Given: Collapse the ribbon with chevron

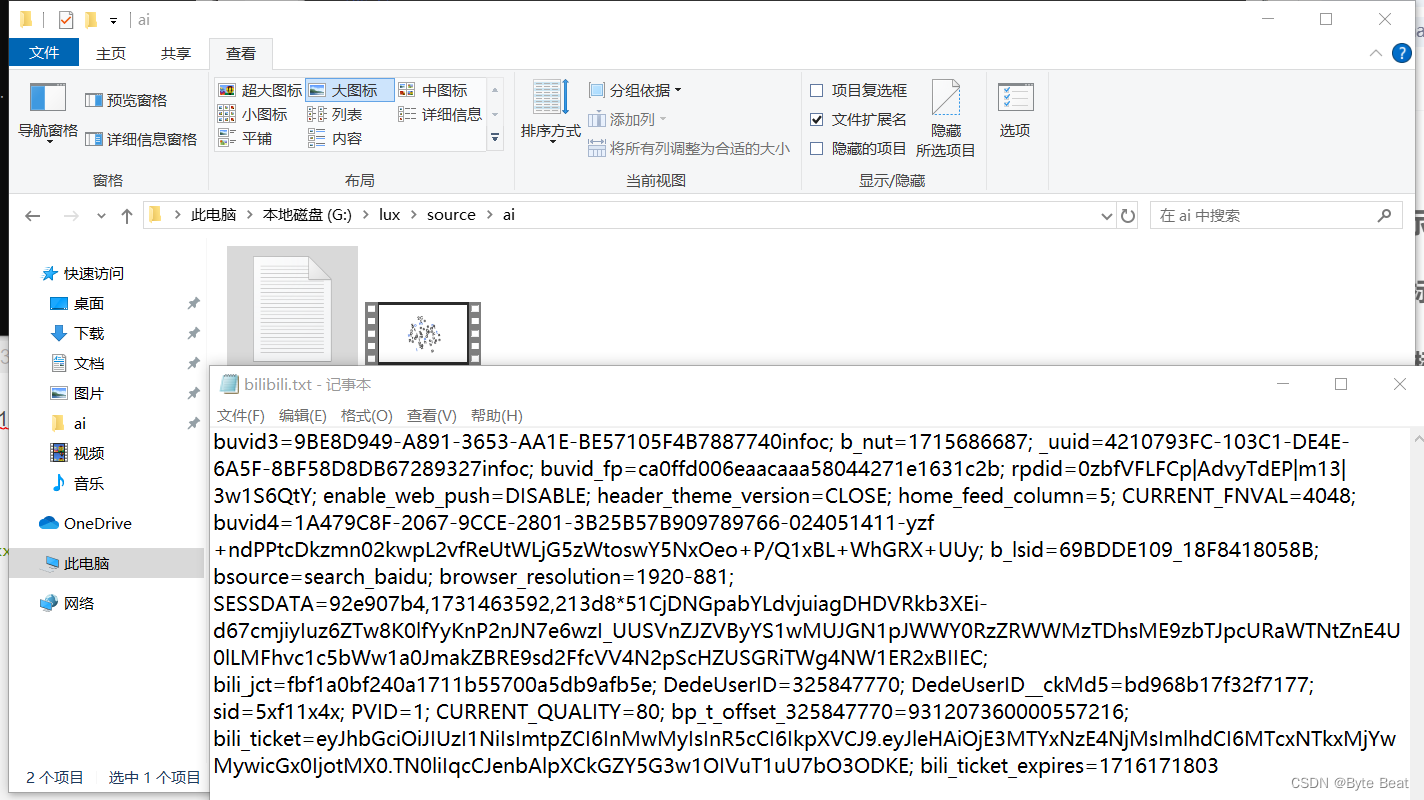Looking at the screenshot, I should (x=1376, y=53).
